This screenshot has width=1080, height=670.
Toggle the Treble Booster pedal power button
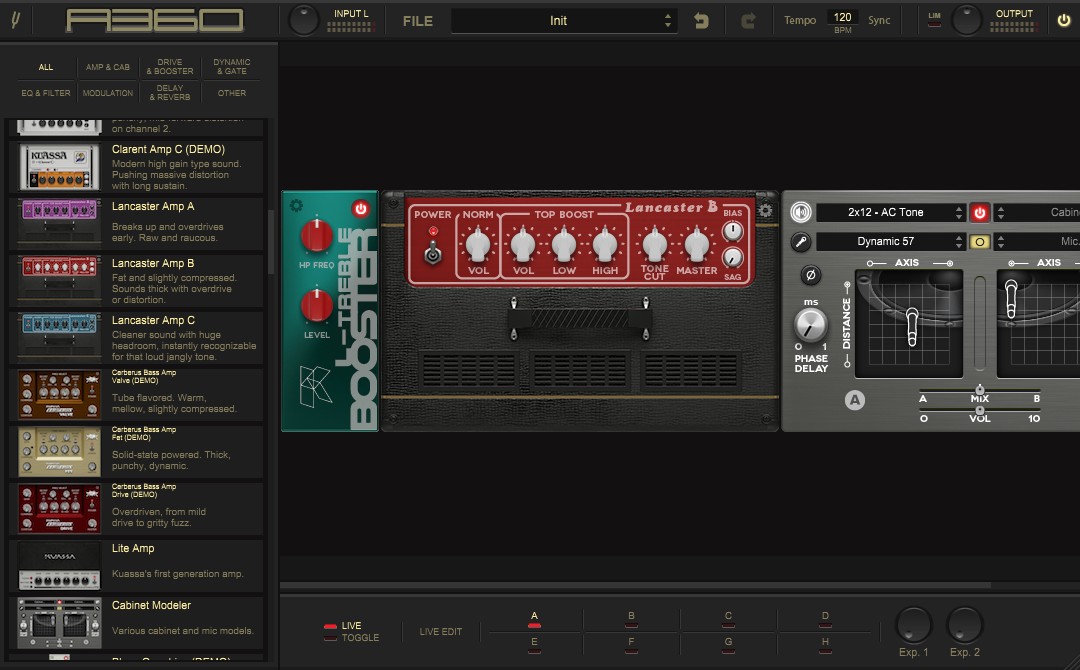coord(360,208)
